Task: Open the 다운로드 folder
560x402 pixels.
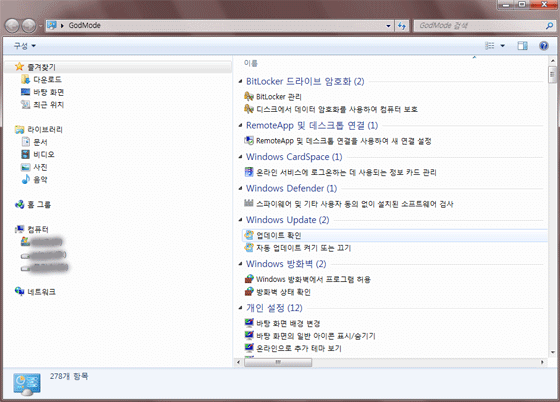Action: click(x=47, y=79)
